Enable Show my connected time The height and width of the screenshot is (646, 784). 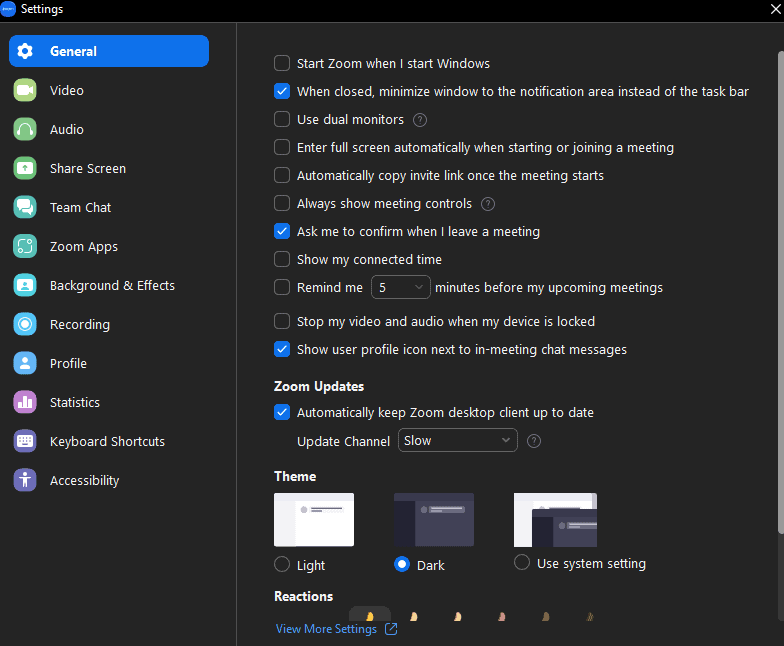click(282, 259)
